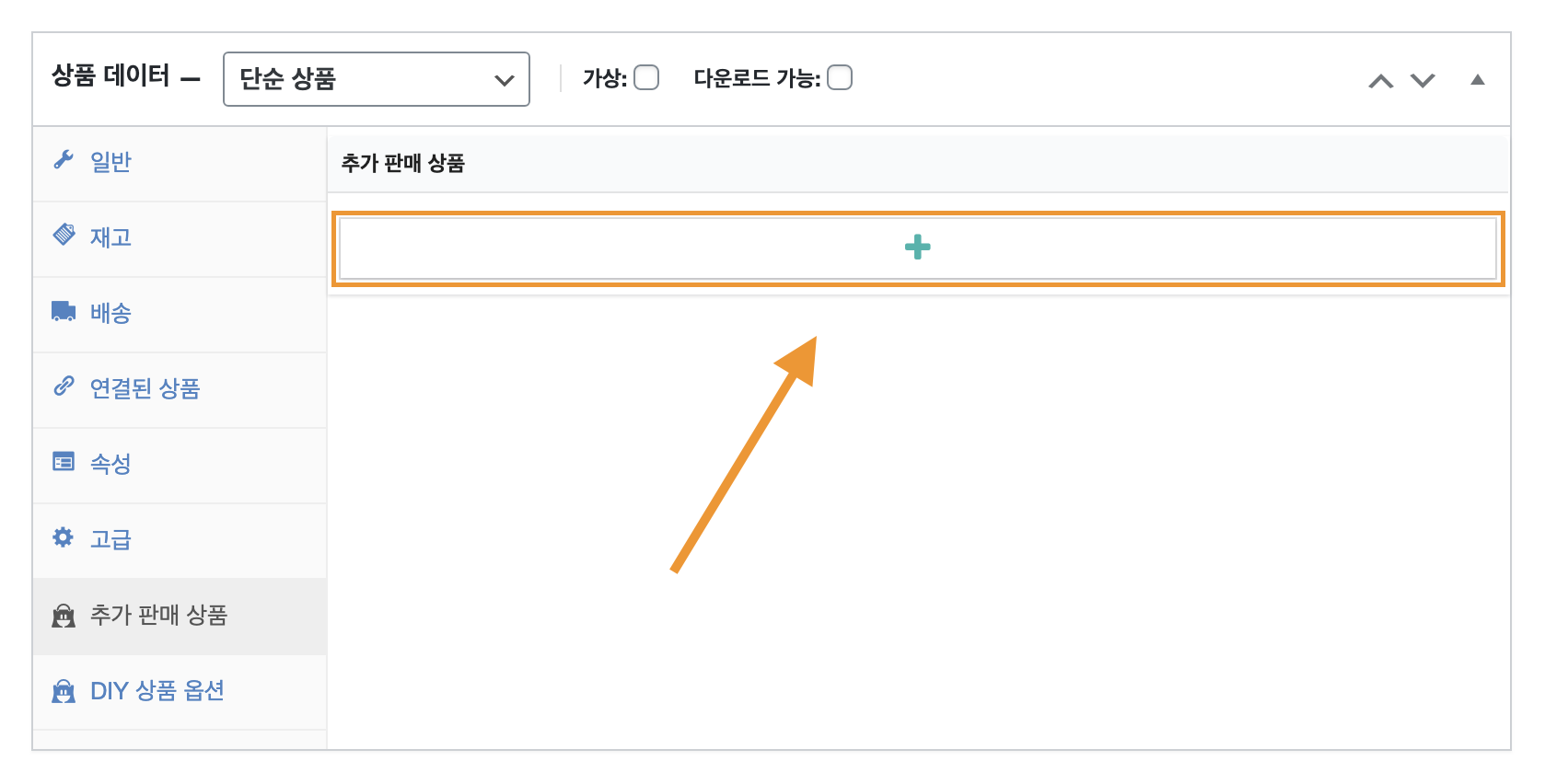The image size is (1545, 784).
Task: Move the 상품 데이터 panel up
Action: (x=1380, y=81)
